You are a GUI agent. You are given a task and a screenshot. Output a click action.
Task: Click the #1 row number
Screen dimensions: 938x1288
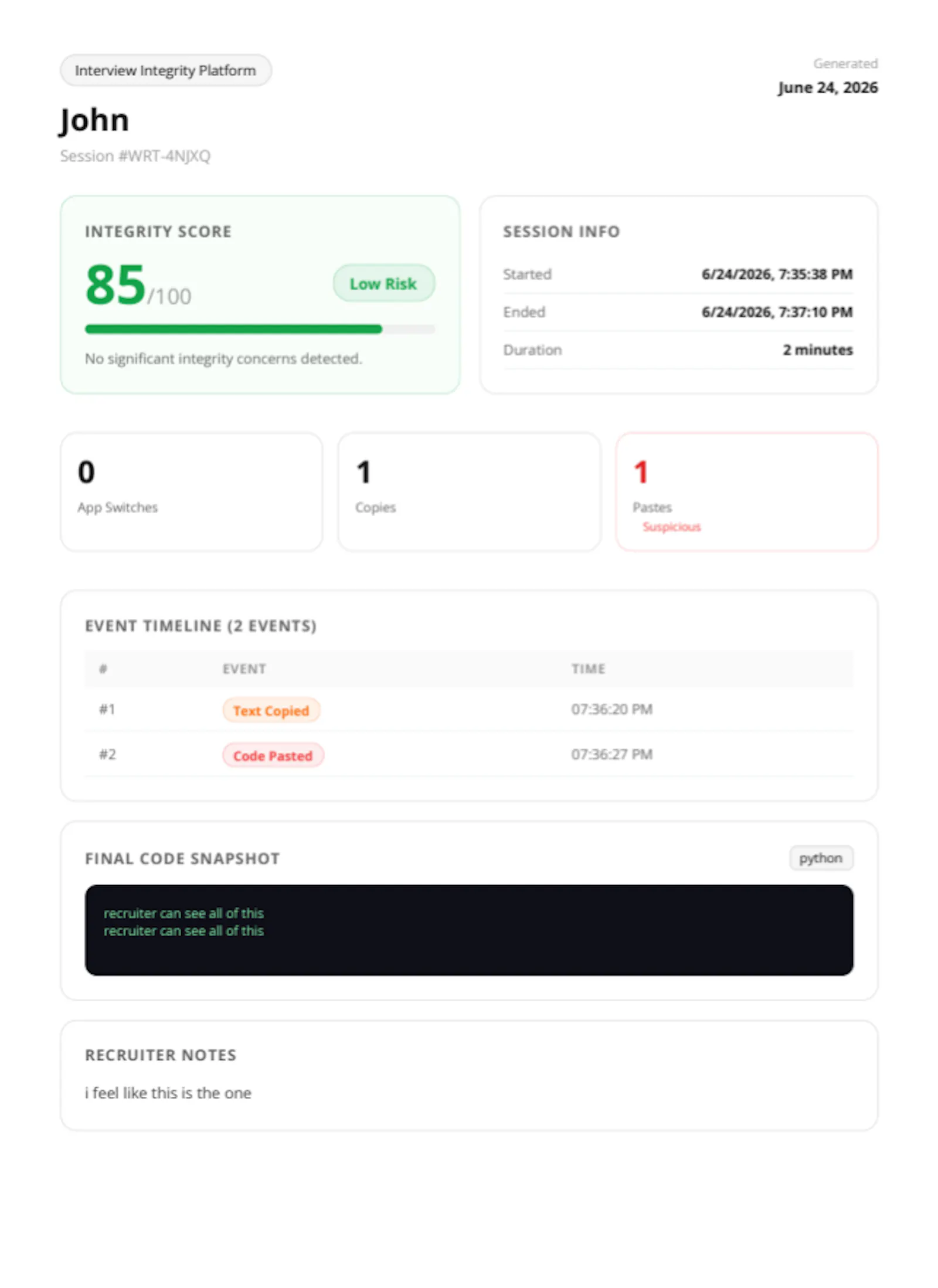[x=107, y=710]
